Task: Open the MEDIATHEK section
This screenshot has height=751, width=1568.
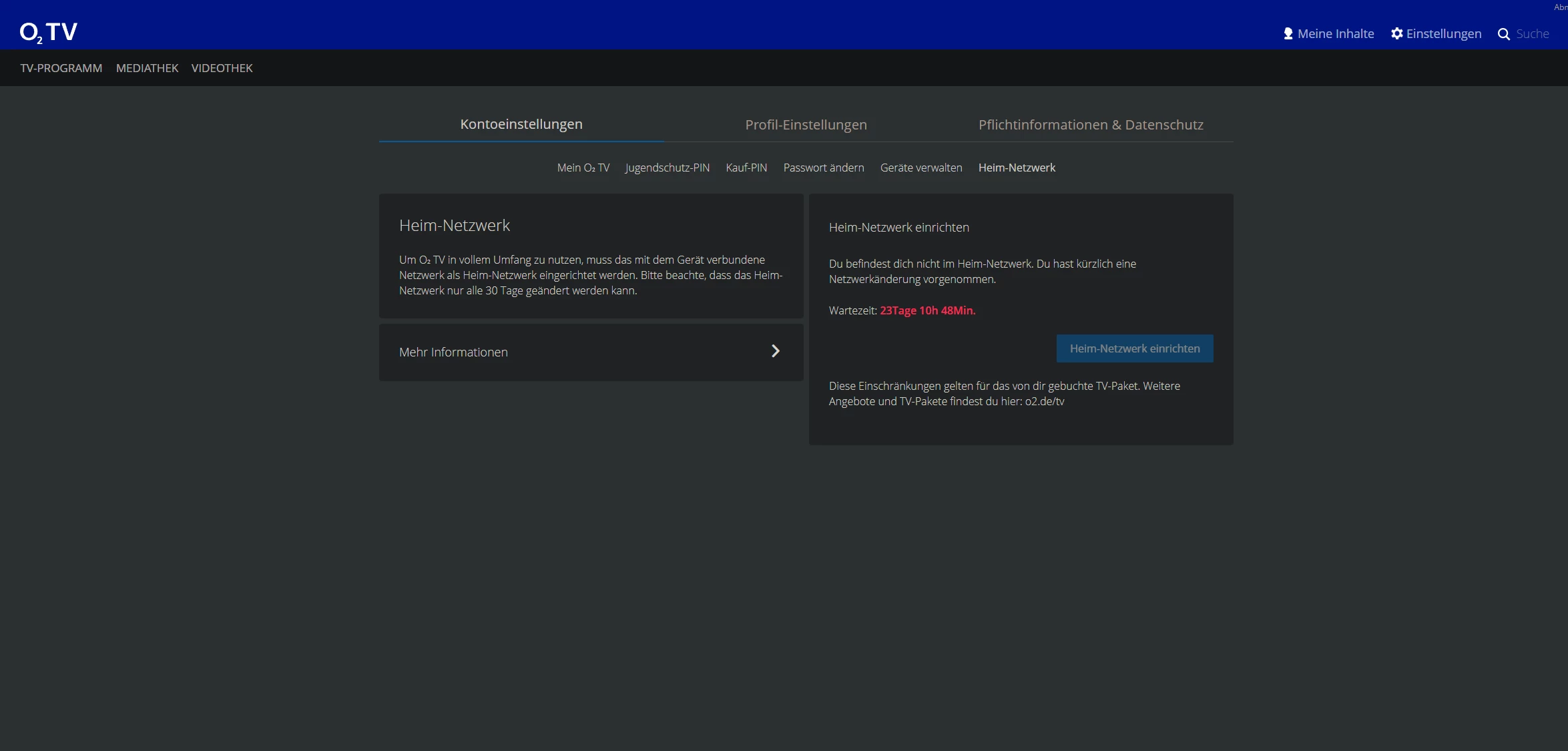Action: coord(147,68)
